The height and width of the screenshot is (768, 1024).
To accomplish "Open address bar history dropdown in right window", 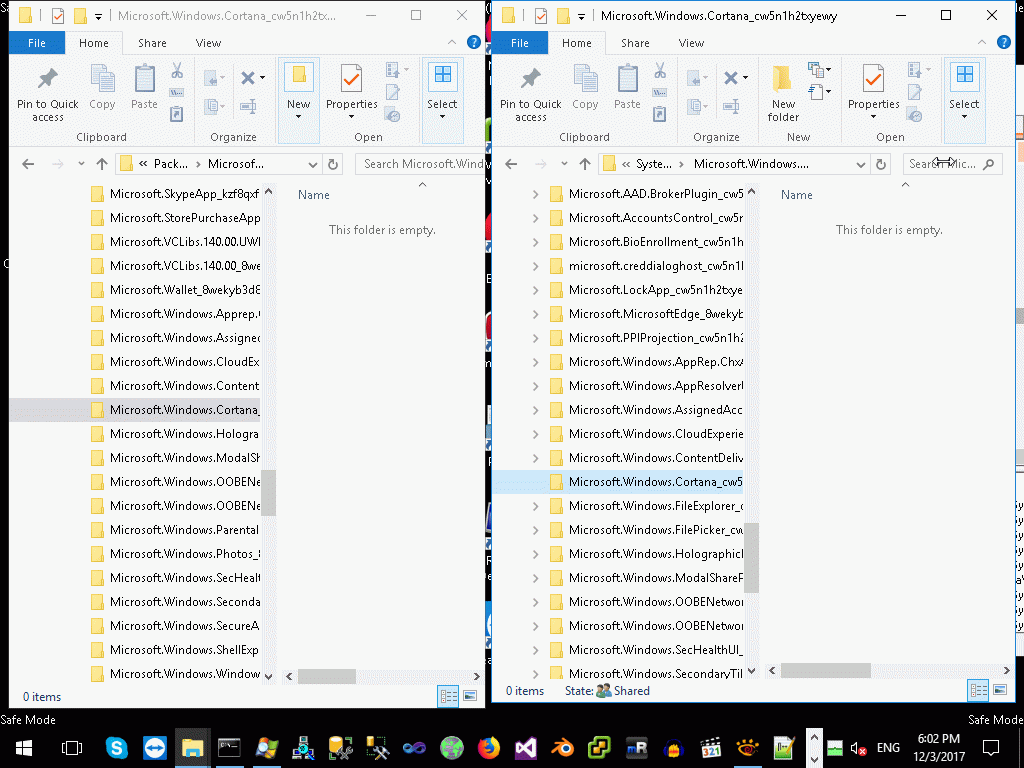I will [x=861, y=164].
